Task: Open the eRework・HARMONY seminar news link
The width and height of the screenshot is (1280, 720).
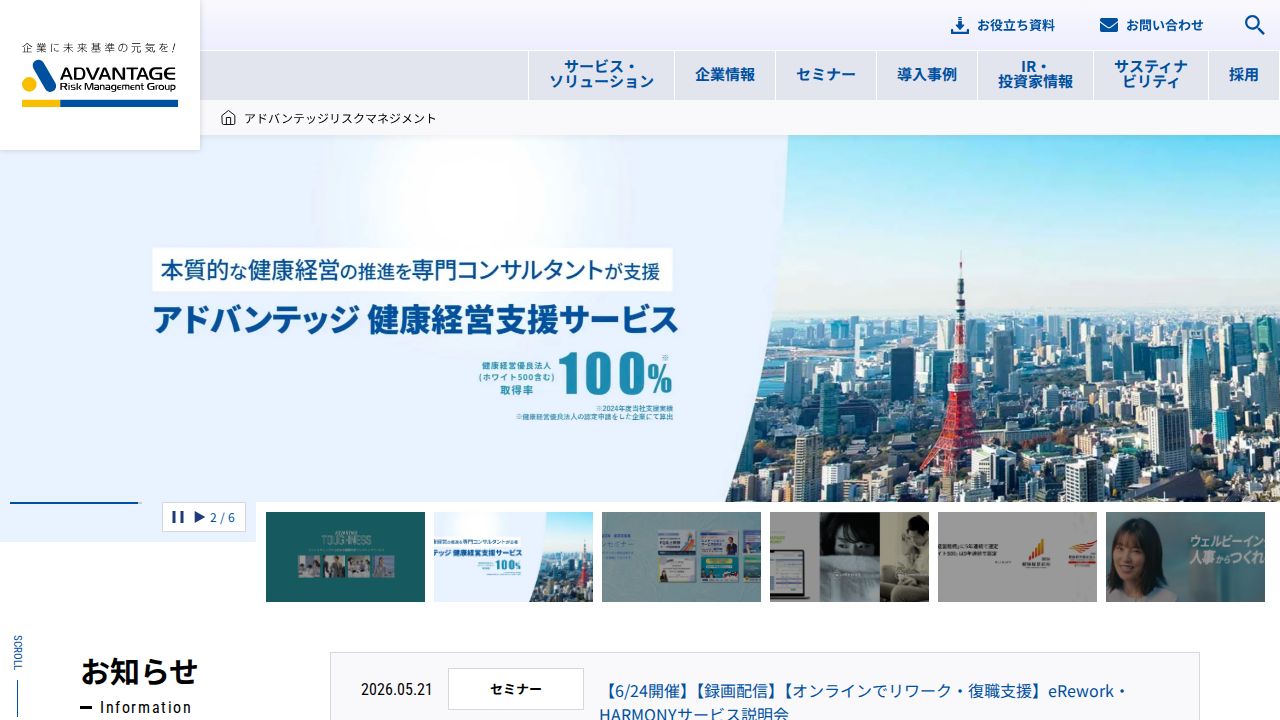Action: (x=864, y=702)
